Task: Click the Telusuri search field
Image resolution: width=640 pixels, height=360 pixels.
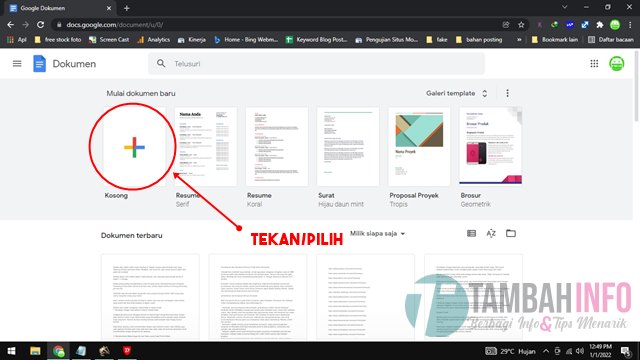Action: [316, 64]
